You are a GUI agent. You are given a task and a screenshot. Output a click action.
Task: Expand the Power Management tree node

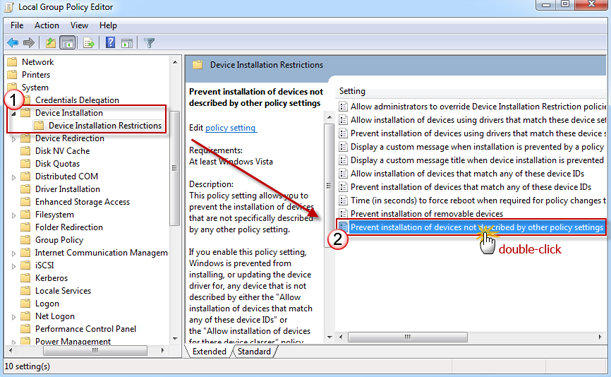14,342
